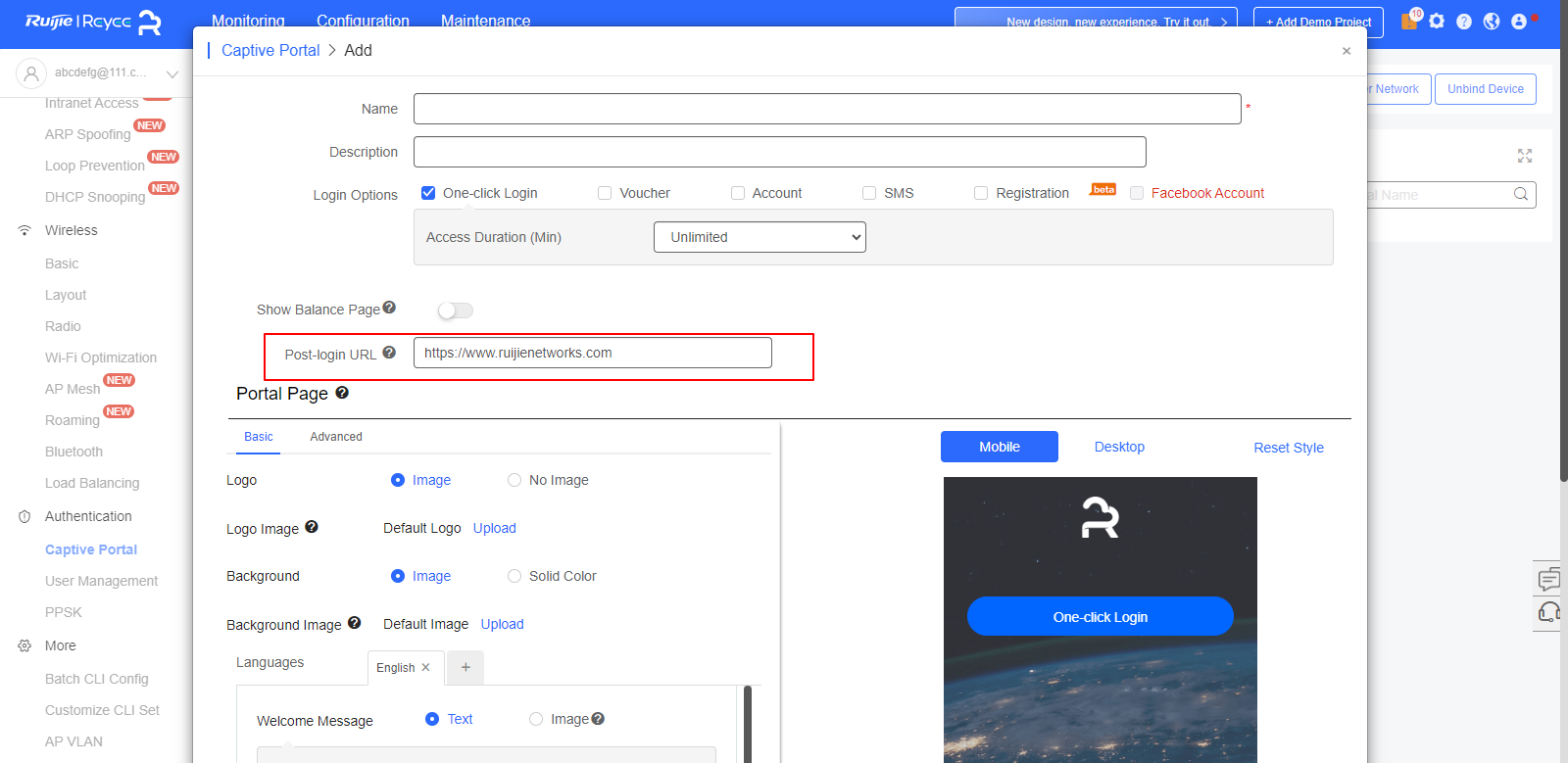The image size is (1568, 763).
Task: Toggle the Show Balance Page switch
Action: point(456,310)
